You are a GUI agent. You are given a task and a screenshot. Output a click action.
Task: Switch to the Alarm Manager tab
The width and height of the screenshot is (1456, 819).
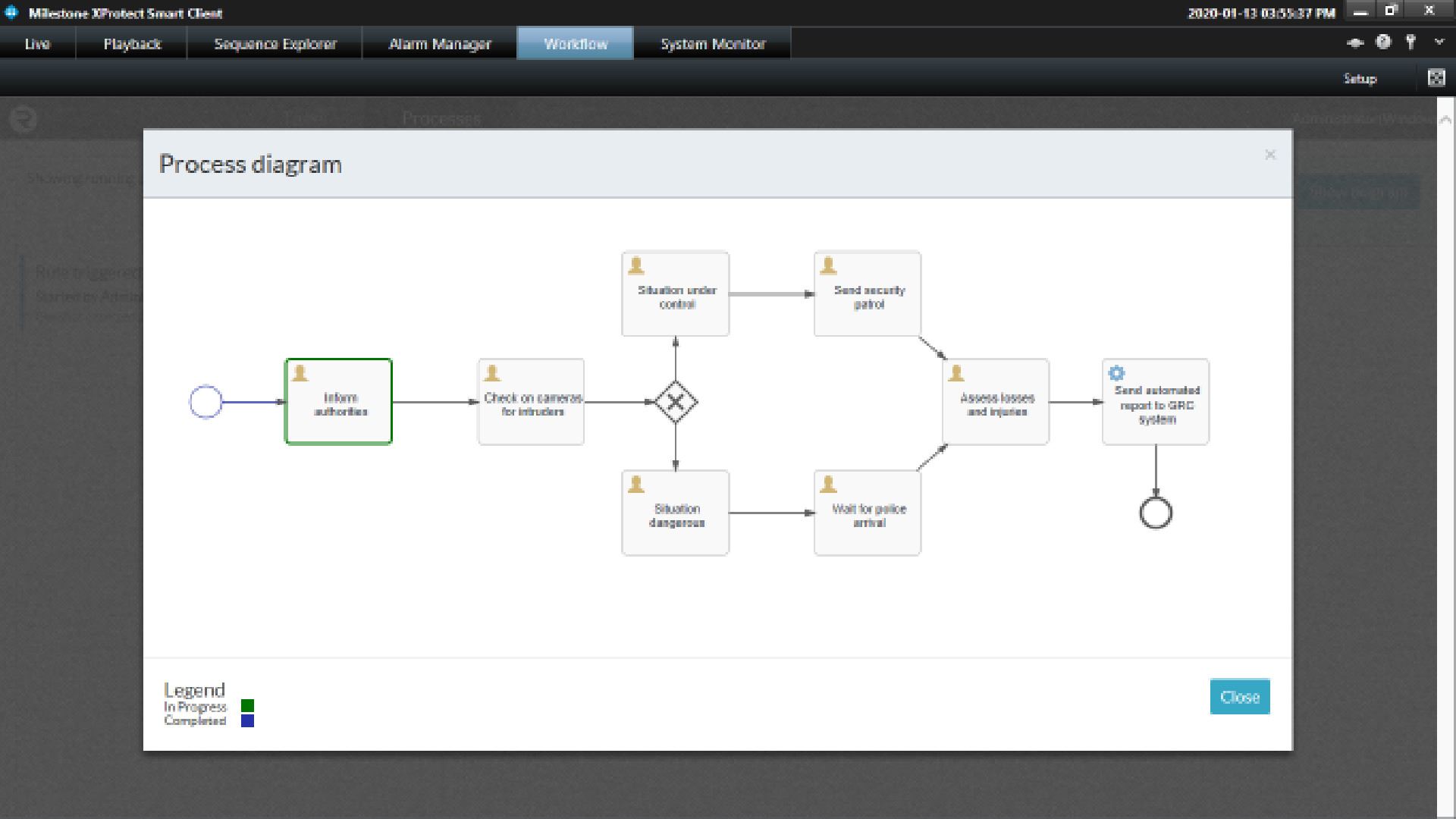(440, 44)
